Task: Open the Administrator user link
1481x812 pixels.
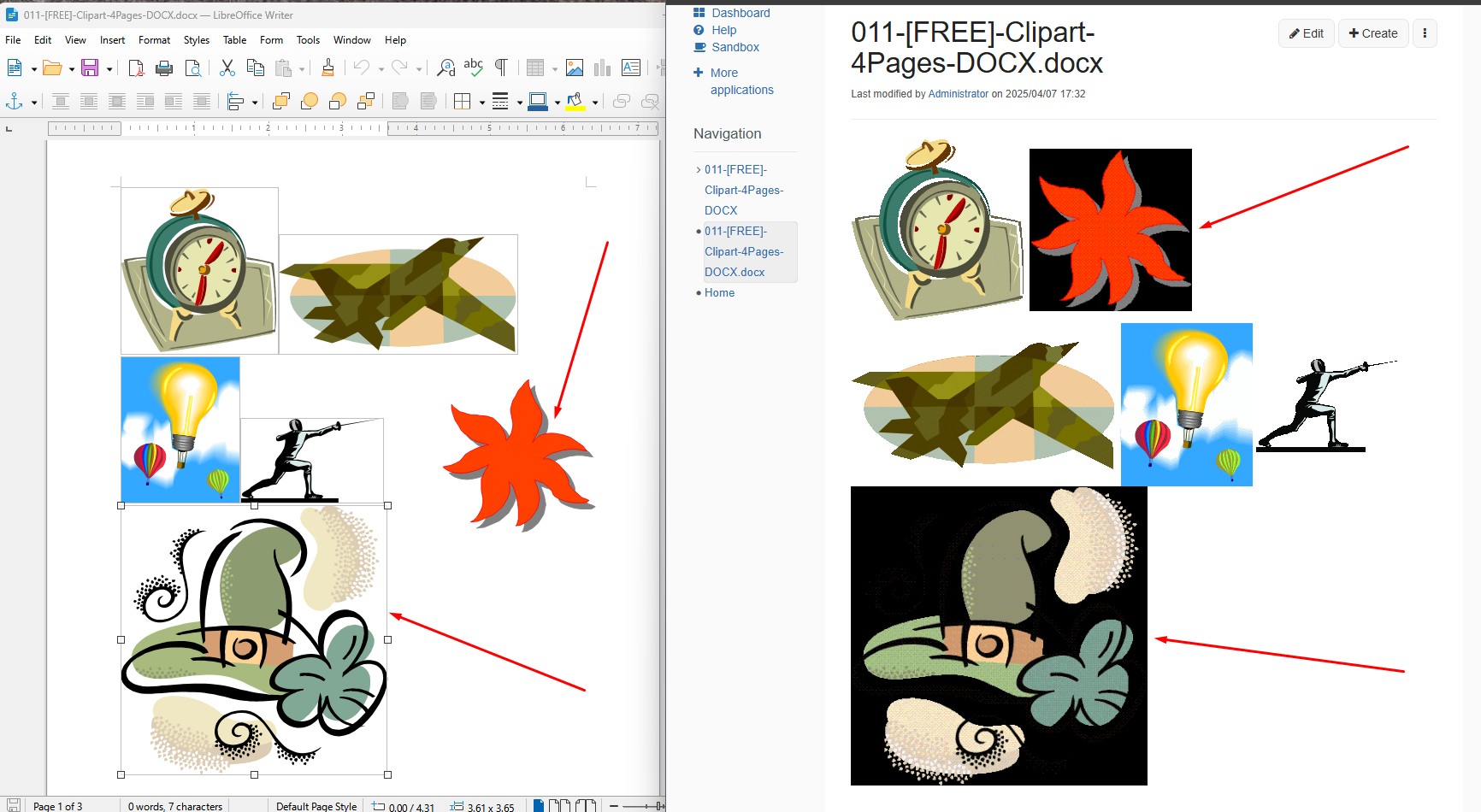Action: click(958, 94)
